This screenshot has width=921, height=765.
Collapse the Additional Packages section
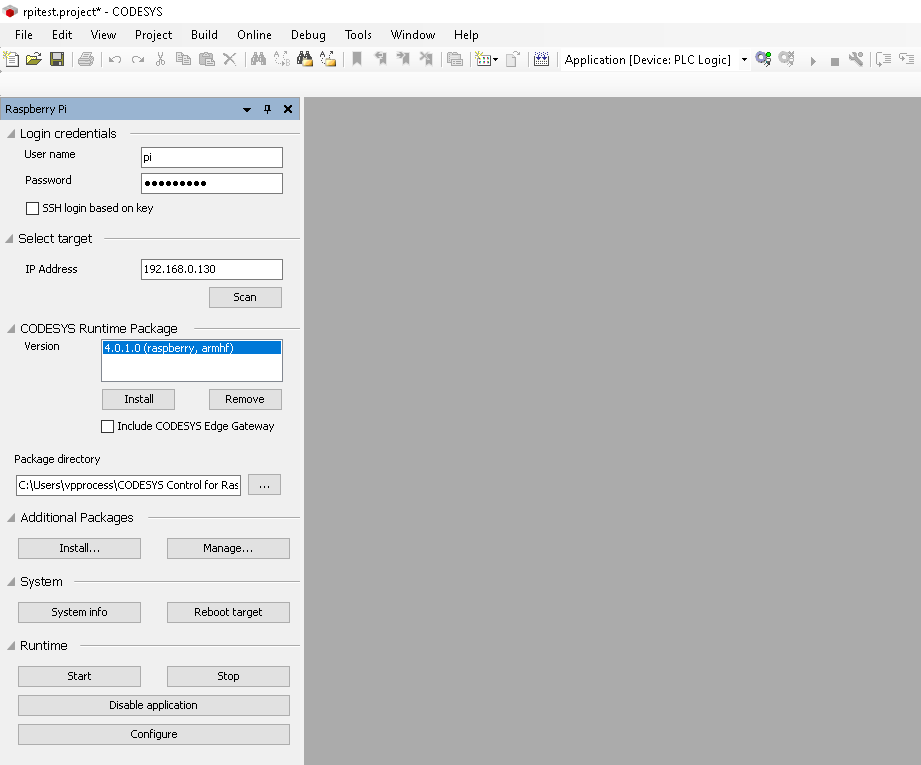coord(11,518)
